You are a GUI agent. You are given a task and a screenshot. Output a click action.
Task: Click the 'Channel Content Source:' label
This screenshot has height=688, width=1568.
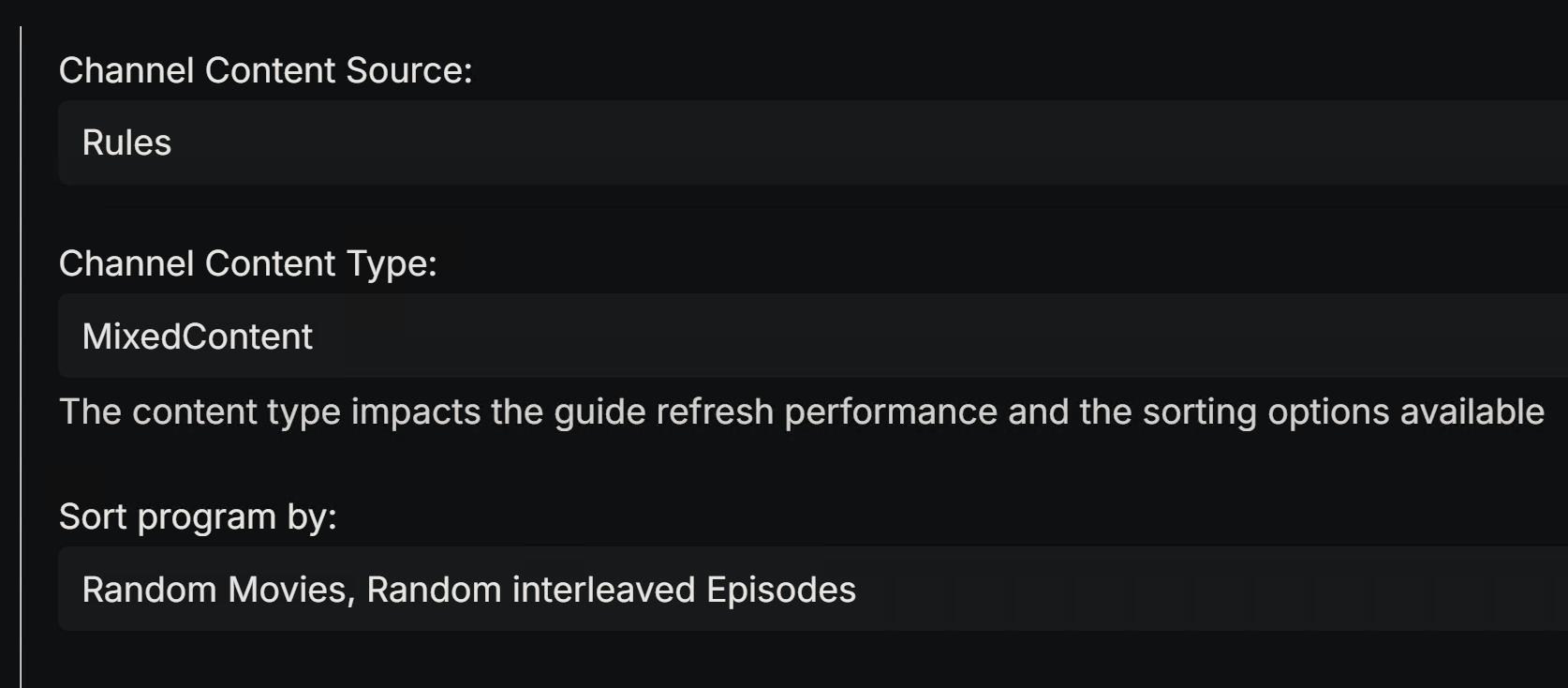(265, 71)
